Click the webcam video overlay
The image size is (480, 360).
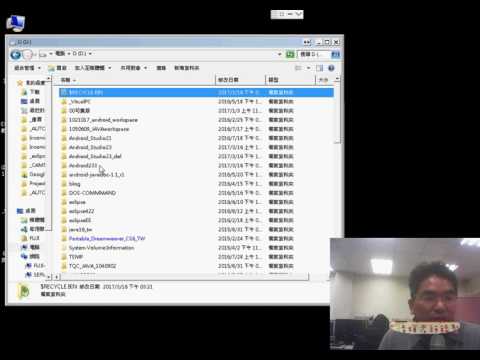point(405,294)
